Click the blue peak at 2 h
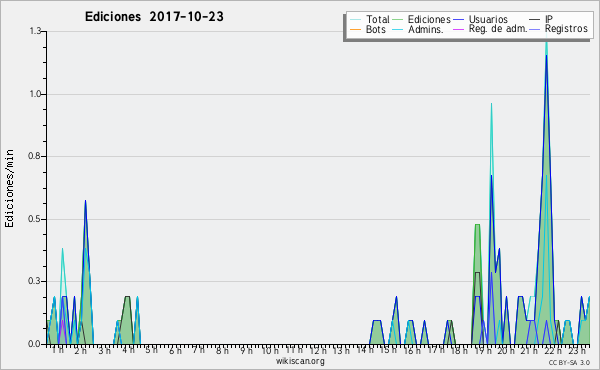This screenshot has height=370, width=600. pyautogui.click(x=85, y=201)
